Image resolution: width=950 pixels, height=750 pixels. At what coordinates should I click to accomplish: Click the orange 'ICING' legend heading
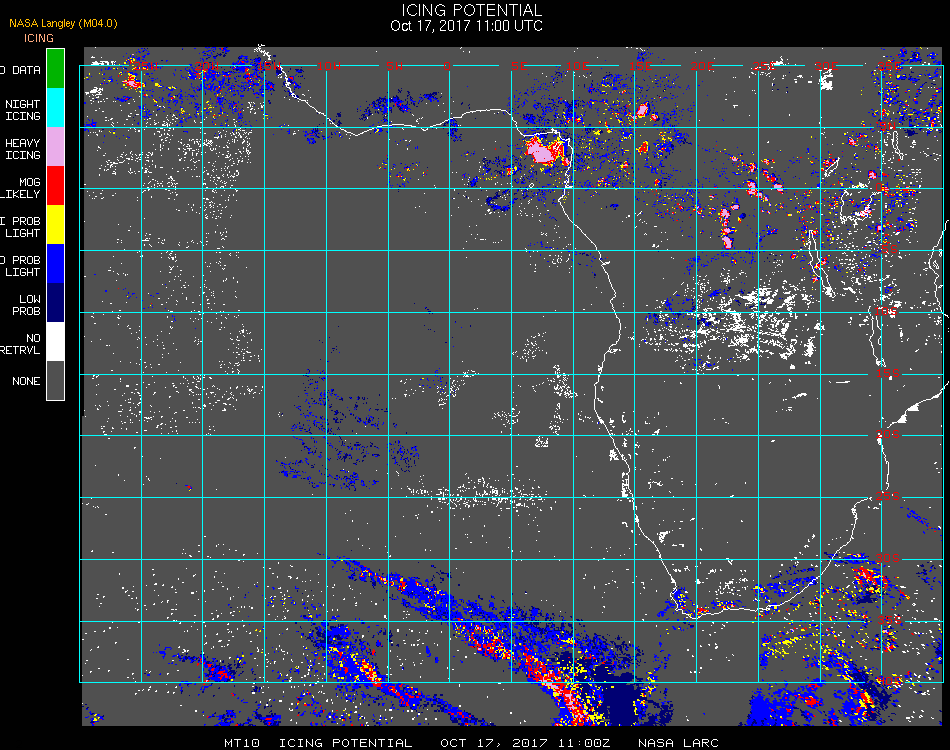pos(39,38)
